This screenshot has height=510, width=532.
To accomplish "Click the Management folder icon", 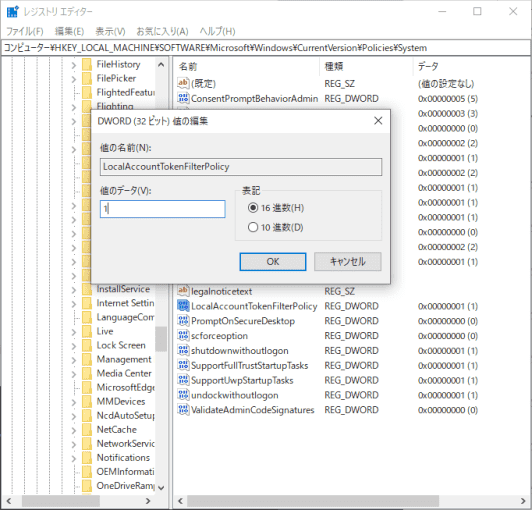I will [x=87, y=359].
